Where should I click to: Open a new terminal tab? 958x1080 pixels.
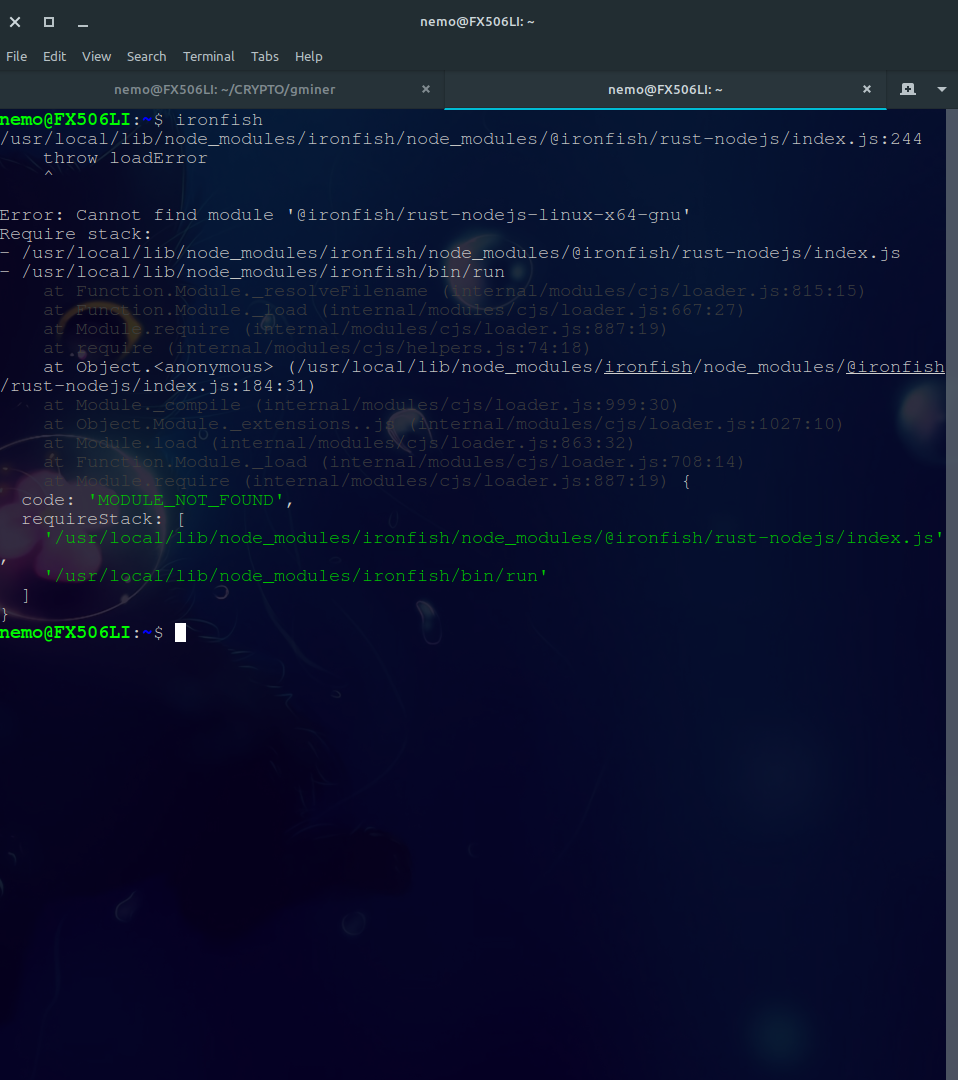(x=908, y=89)
